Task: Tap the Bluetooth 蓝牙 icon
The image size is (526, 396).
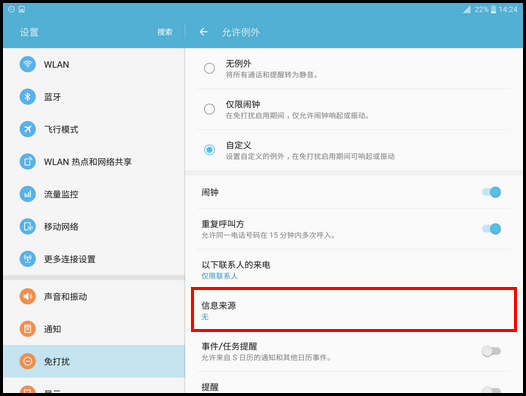Action: [x=28, y=97]
